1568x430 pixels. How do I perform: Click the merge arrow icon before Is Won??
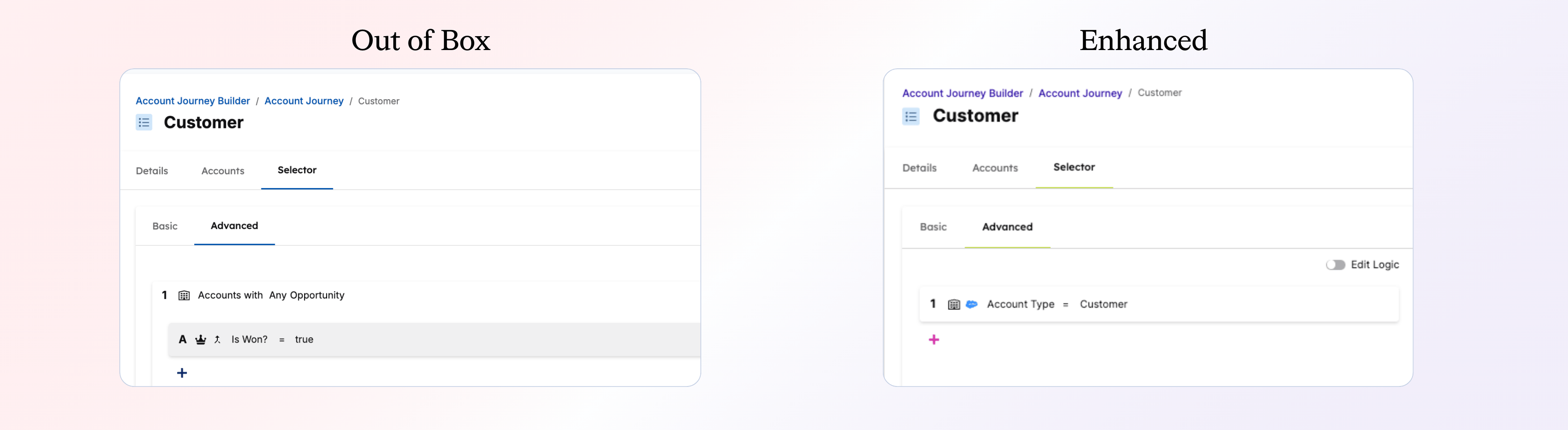pos(217,339)
